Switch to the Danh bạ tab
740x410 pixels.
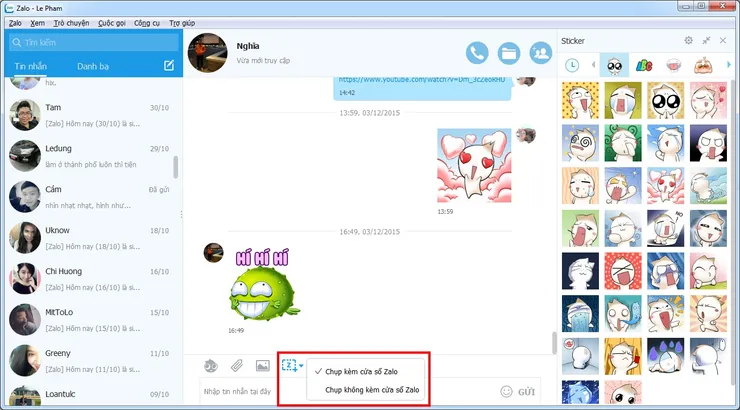point(93,67)
